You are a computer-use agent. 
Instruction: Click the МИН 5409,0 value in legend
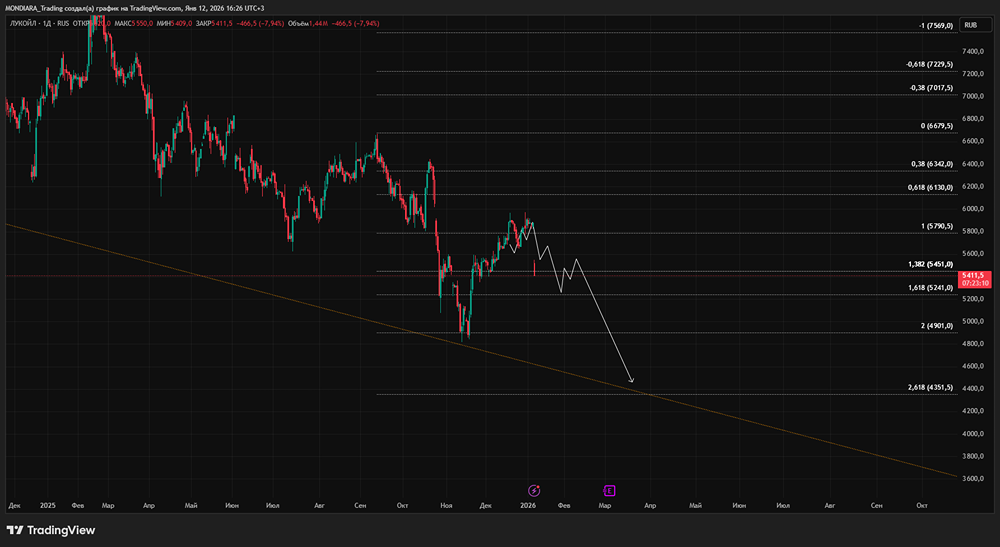(x=174, y=24)
